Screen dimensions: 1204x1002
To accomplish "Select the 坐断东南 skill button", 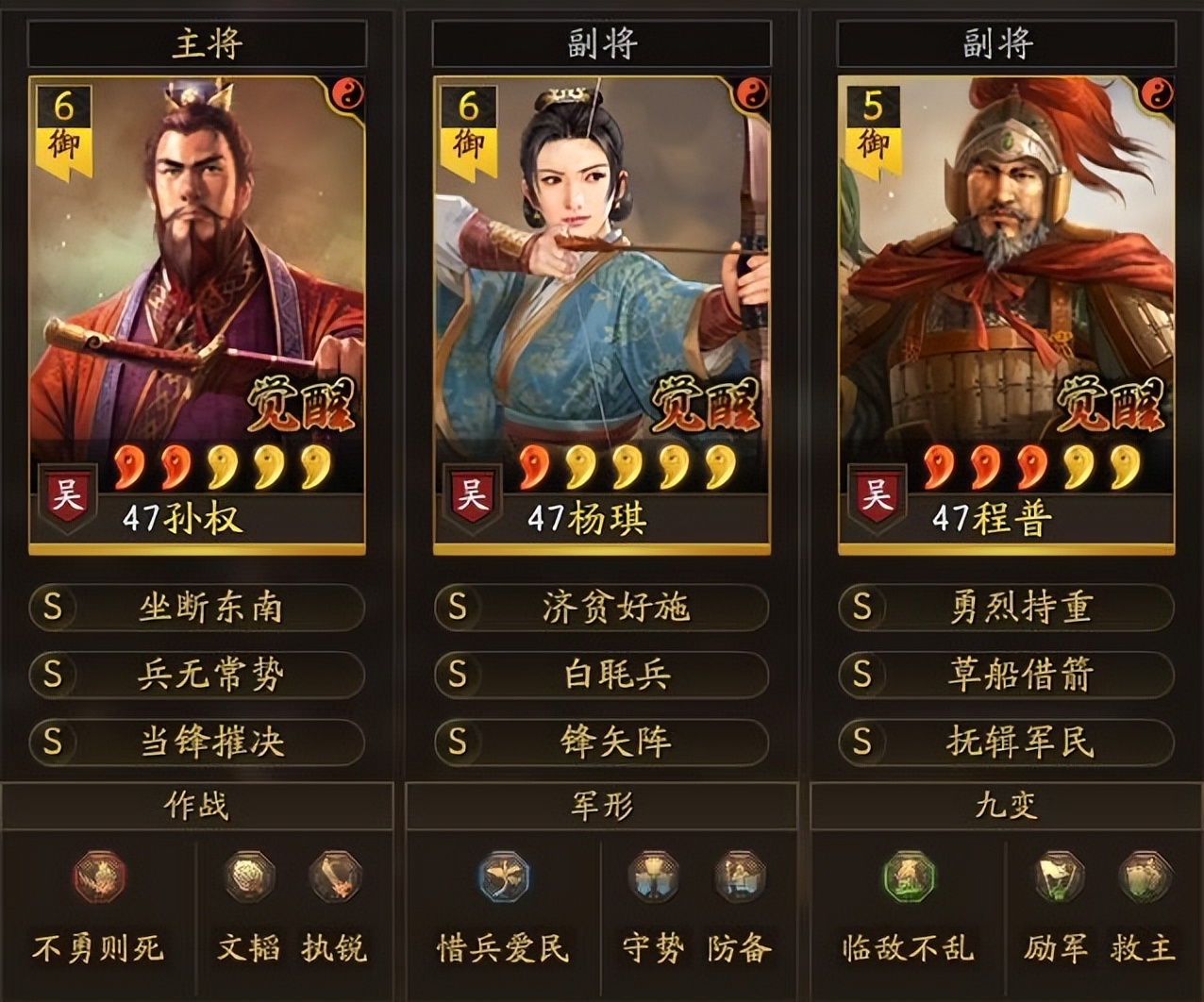I will coord(197,608).
